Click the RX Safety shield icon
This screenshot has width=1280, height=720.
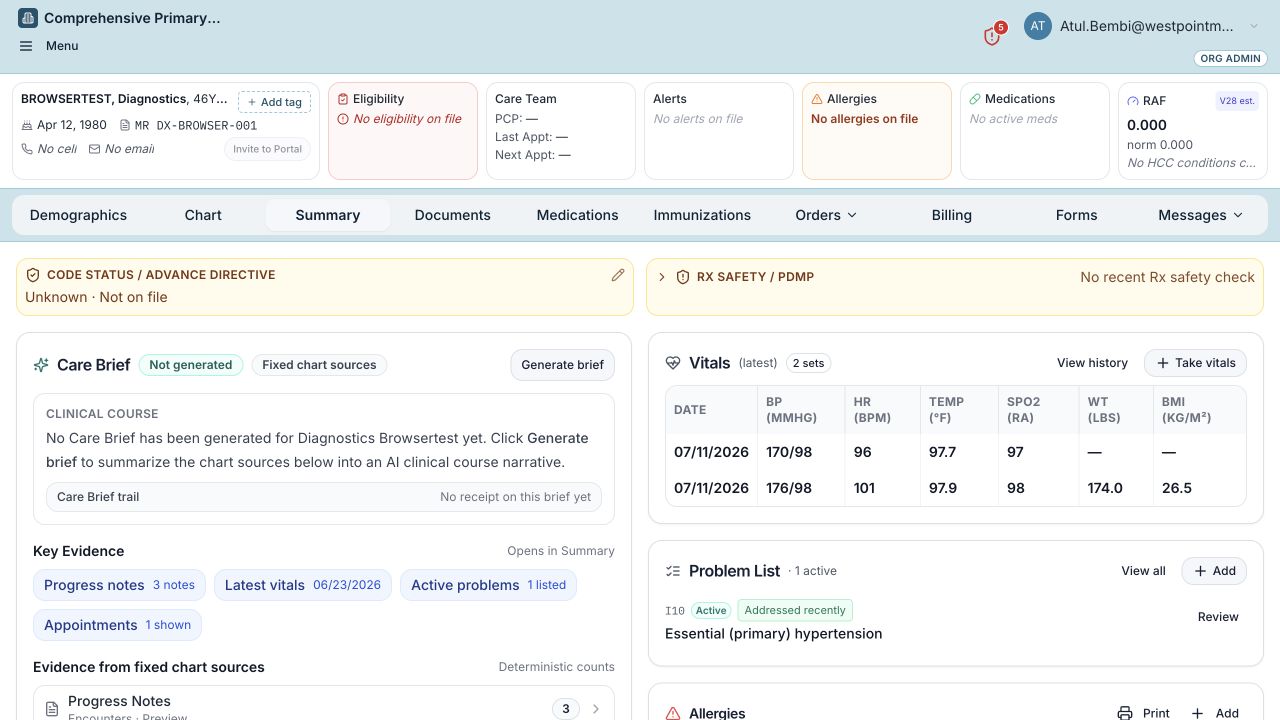(683, 277)
